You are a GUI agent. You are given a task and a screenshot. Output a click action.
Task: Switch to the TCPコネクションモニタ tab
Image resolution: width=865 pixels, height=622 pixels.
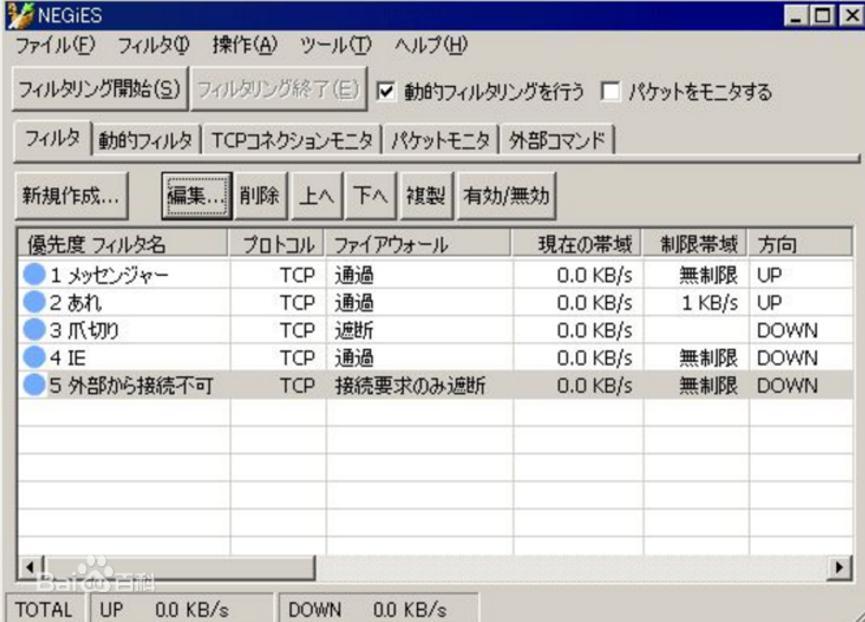pos(292,141)
